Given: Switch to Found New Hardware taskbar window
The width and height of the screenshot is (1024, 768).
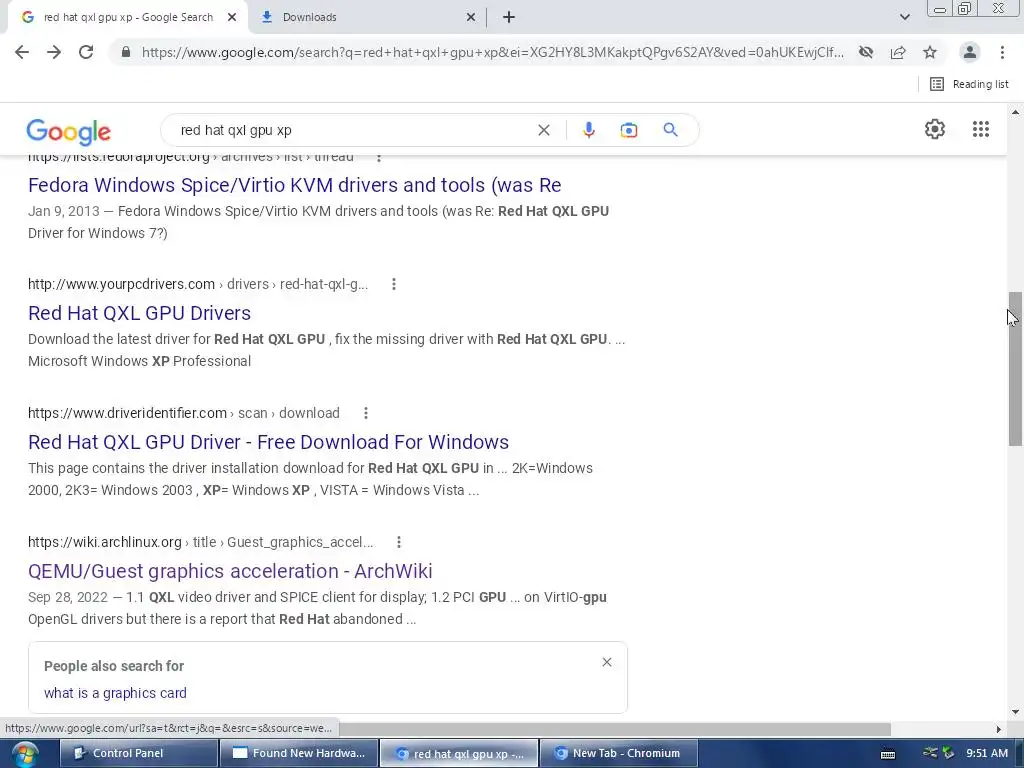Looking at the screenshot, I should point(299,753).
